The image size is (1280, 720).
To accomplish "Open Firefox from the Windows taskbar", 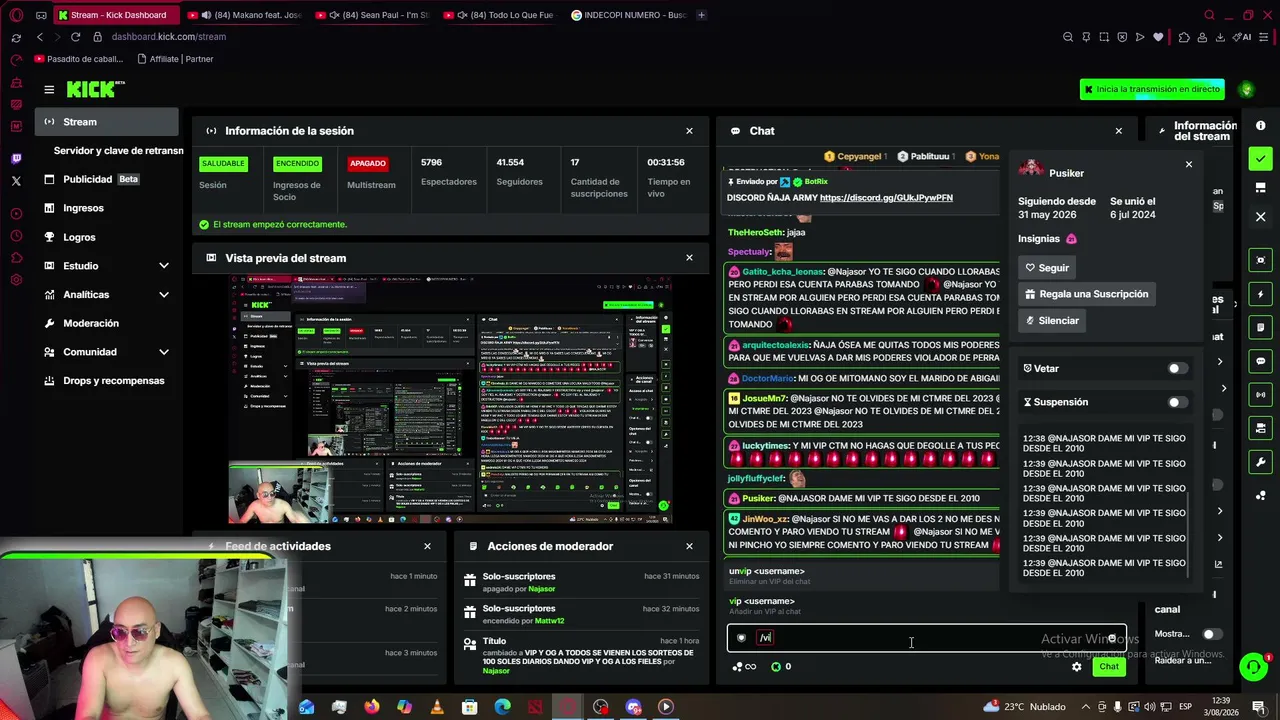I will pos(372,707).
